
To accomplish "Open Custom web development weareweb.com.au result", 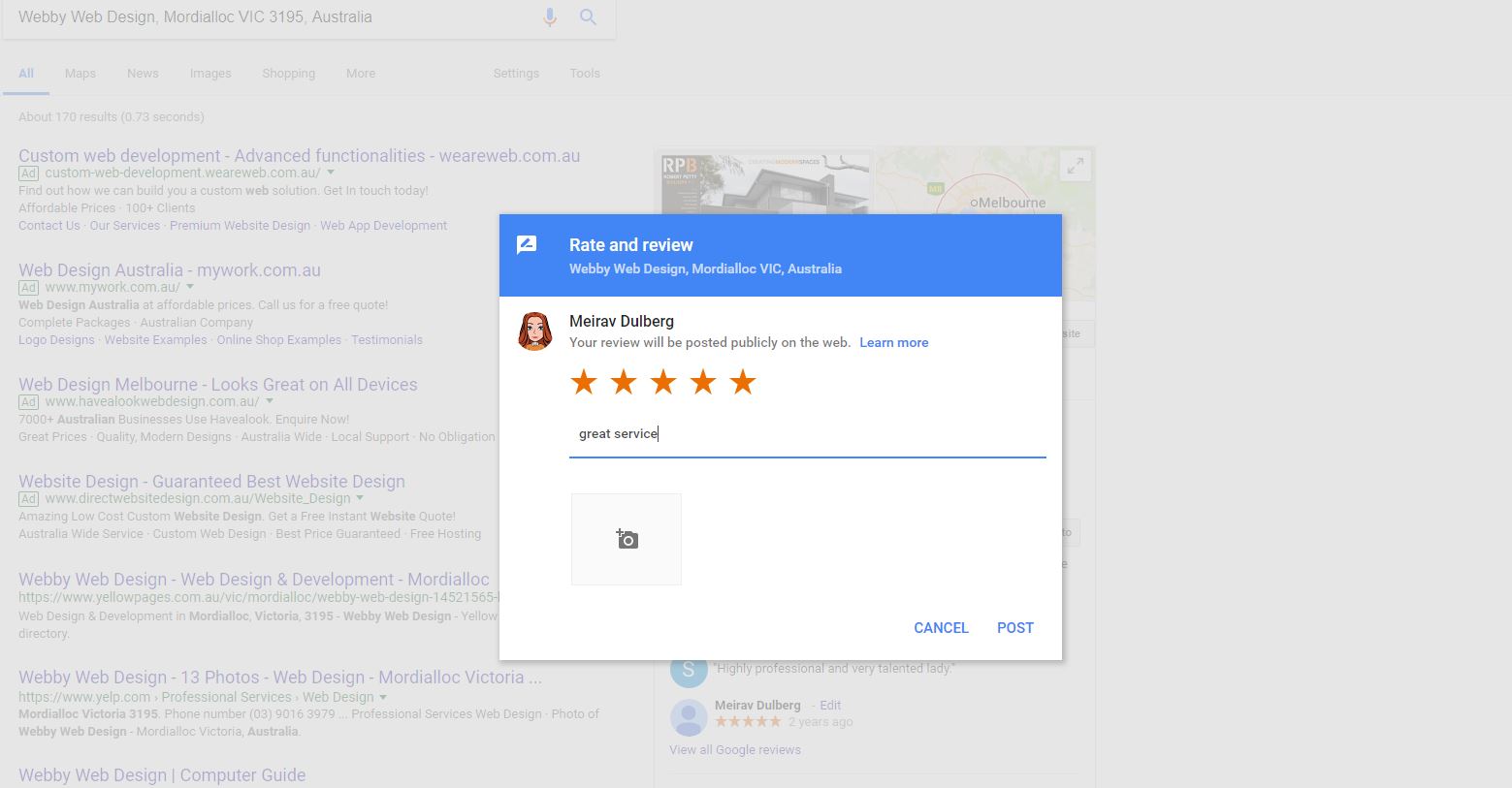I will 300,156.
